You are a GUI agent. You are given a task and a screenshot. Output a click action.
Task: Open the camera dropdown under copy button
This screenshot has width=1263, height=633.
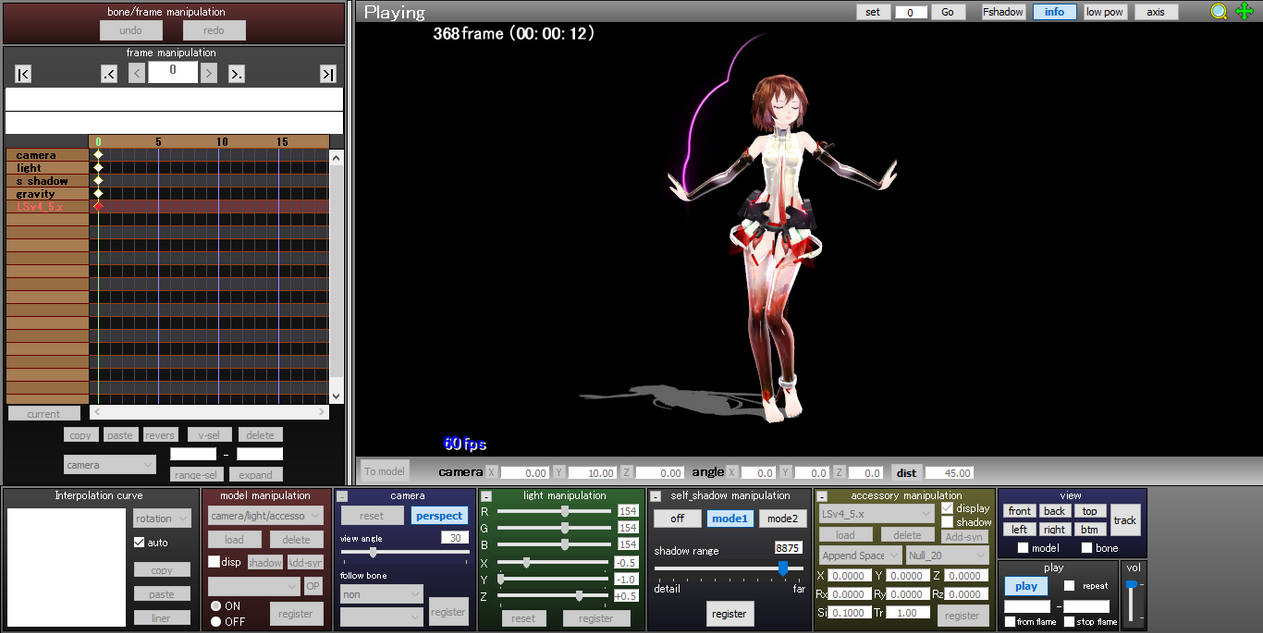[x=110, y=465]
